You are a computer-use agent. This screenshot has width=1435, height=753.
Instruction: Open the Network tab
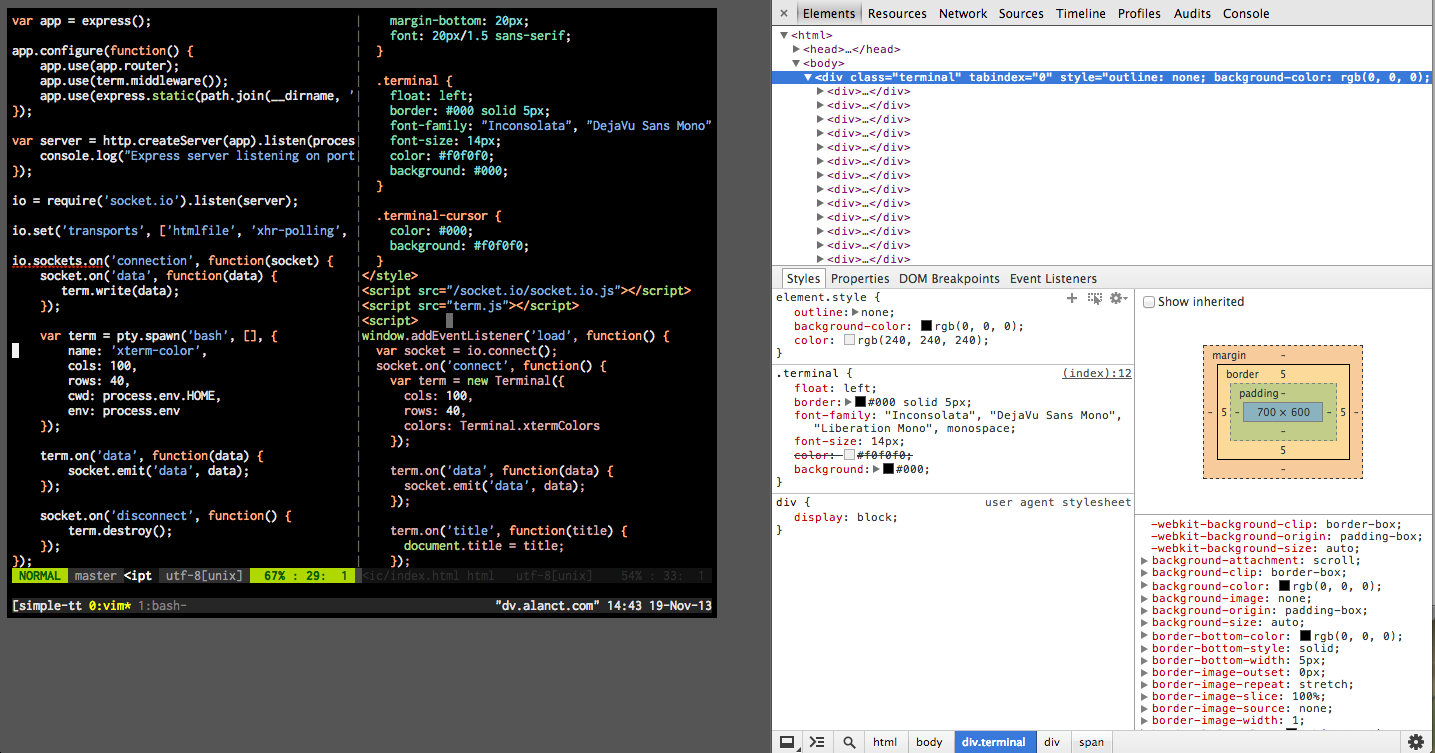pos(963,14)
